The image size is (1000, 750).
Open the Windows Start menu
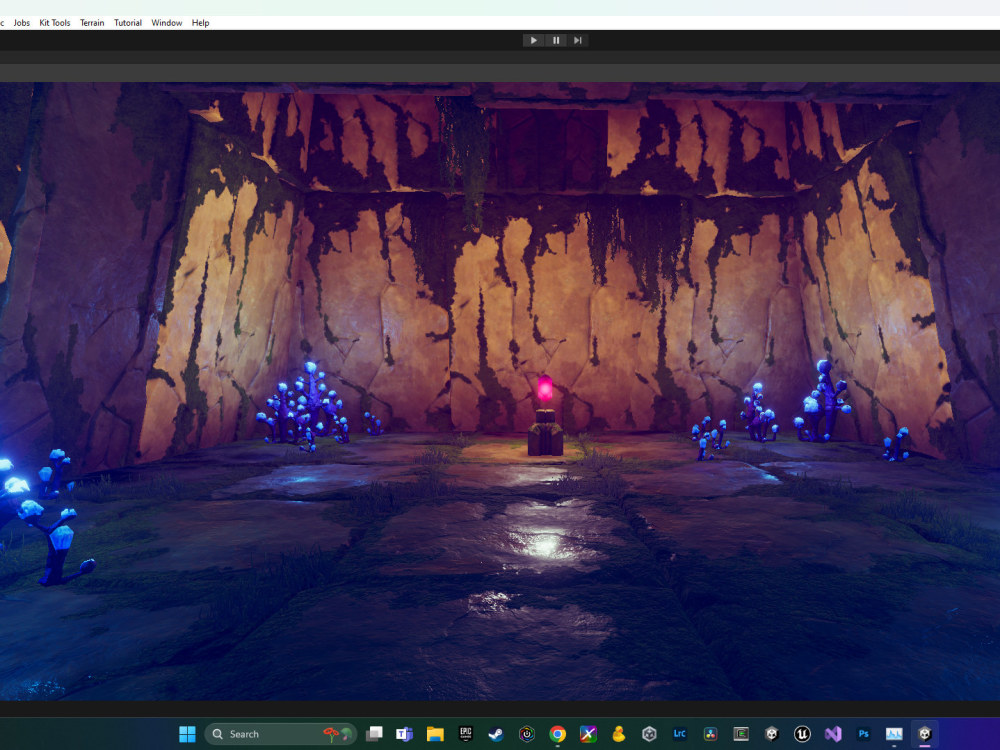pyautogui.click(x=188, y=734)
